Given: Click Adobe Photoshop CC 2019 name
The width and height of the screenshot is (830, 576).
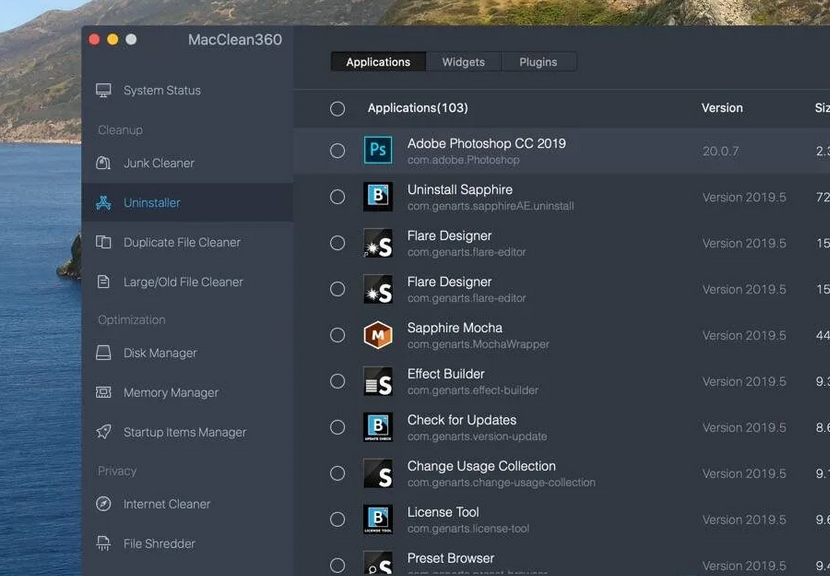Looking at the screenshot, I should tap(486, 143).
